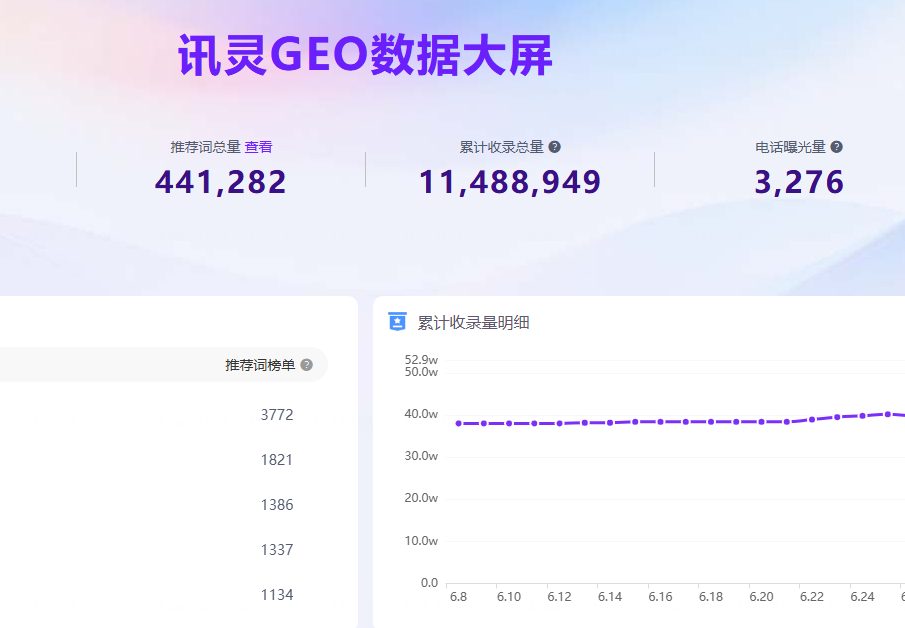The height and width of the screenshot is (628, 905).
Task: Click the 6.8 data point on chart
Action: pos(459,423)
